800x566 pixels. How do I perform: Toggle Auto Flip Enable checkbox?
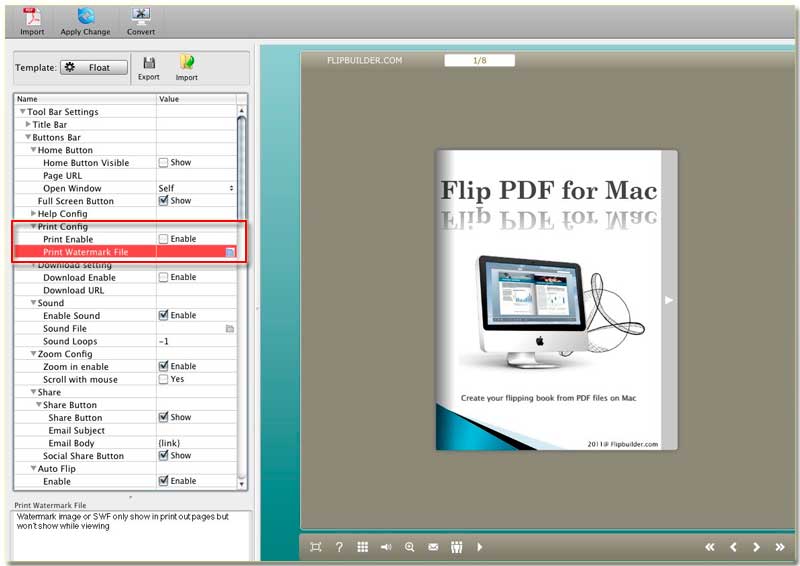coord(163,481)
